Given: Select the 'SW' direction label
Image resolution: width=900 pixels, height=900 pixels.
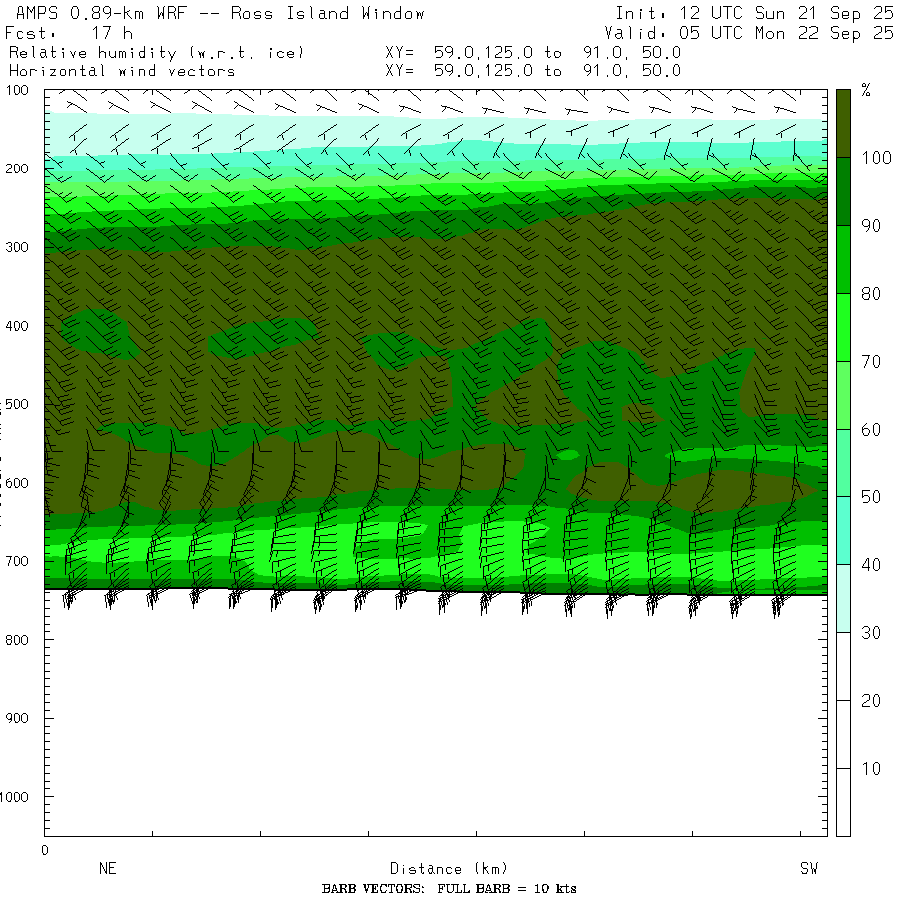Looking at the screenshot, I should click(x=809, y=868).
